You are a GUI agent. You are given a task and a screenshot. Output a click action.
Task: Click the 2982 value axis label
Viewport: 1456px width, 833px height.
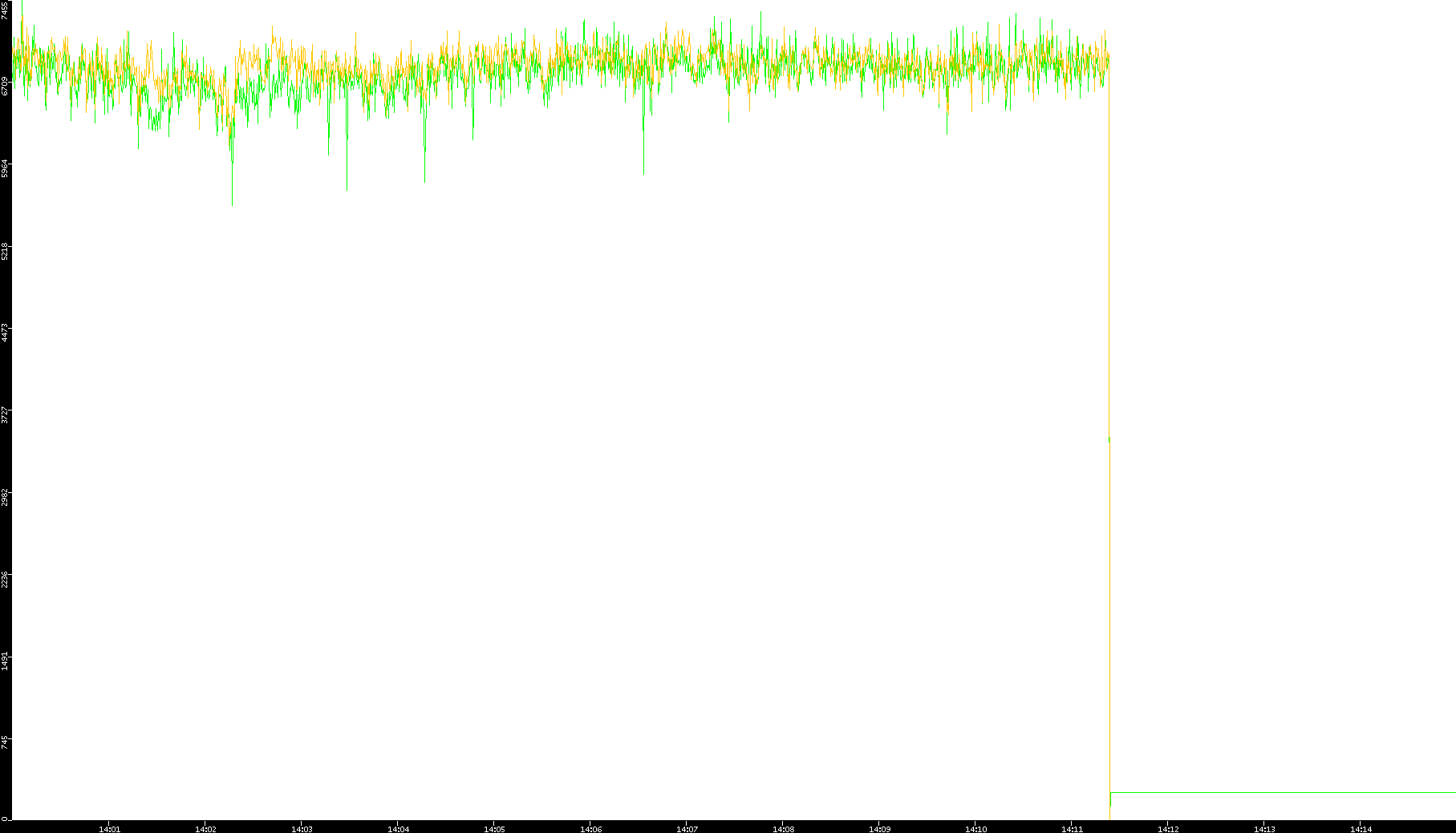tap(6, 497)
